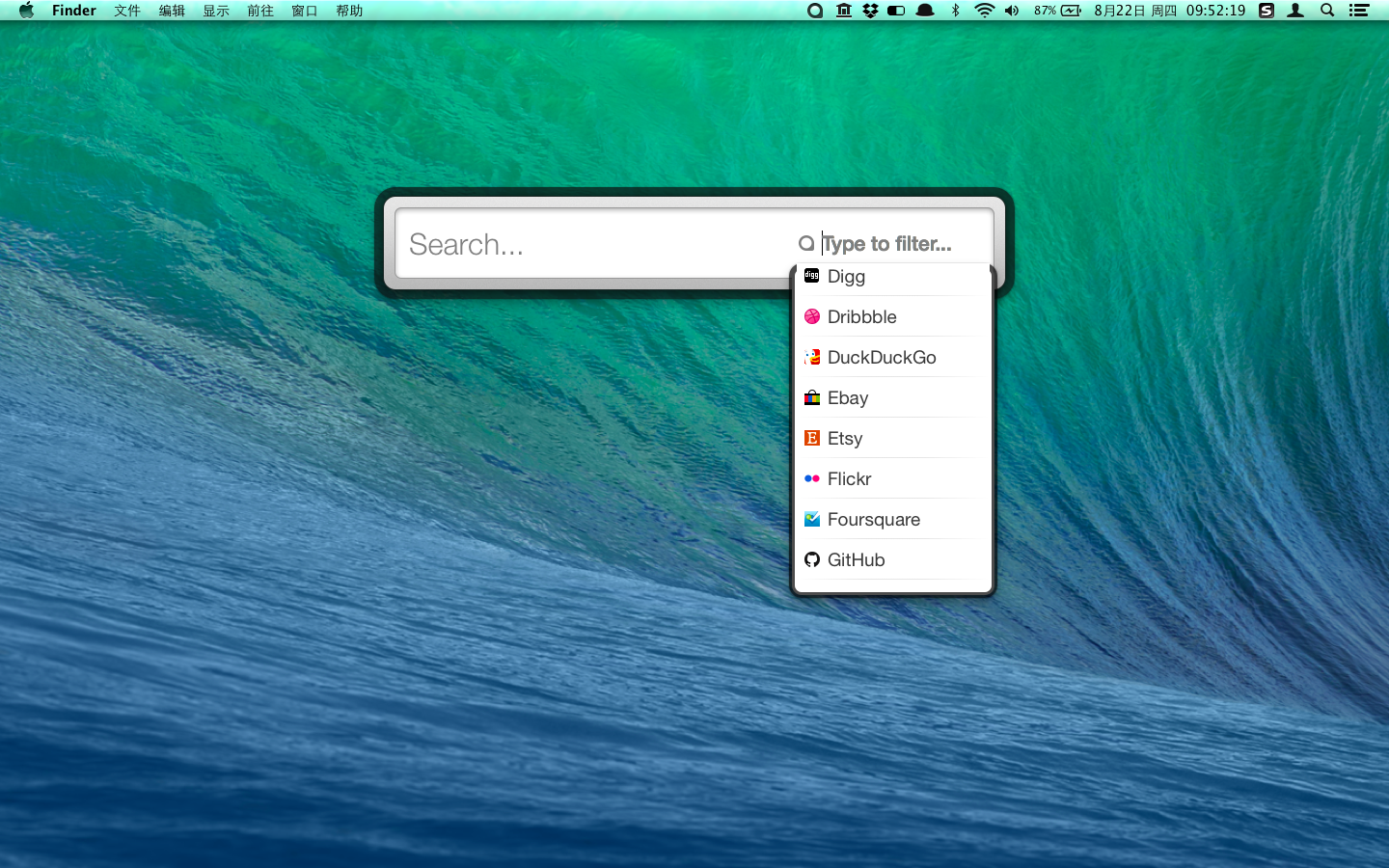Open the 窗口 menu
Screen dimensions: 1389x868
pos(305,11)
